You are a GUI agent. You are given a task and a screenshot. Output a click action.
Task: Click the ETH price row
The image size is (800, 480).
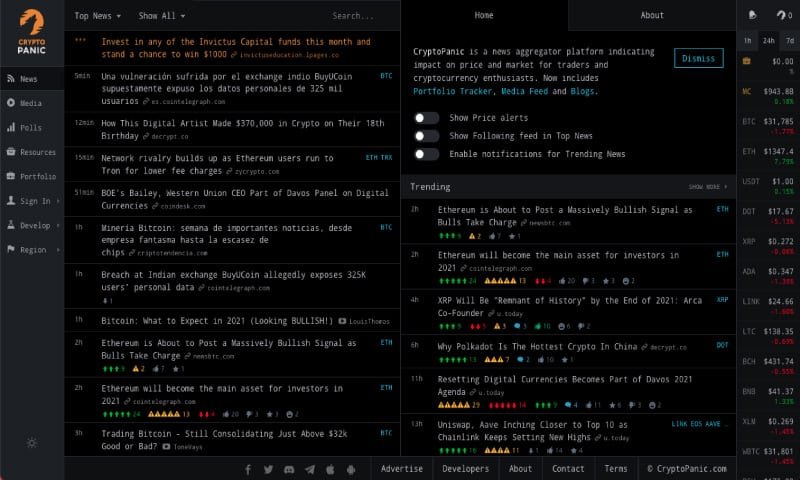point(768,155)
